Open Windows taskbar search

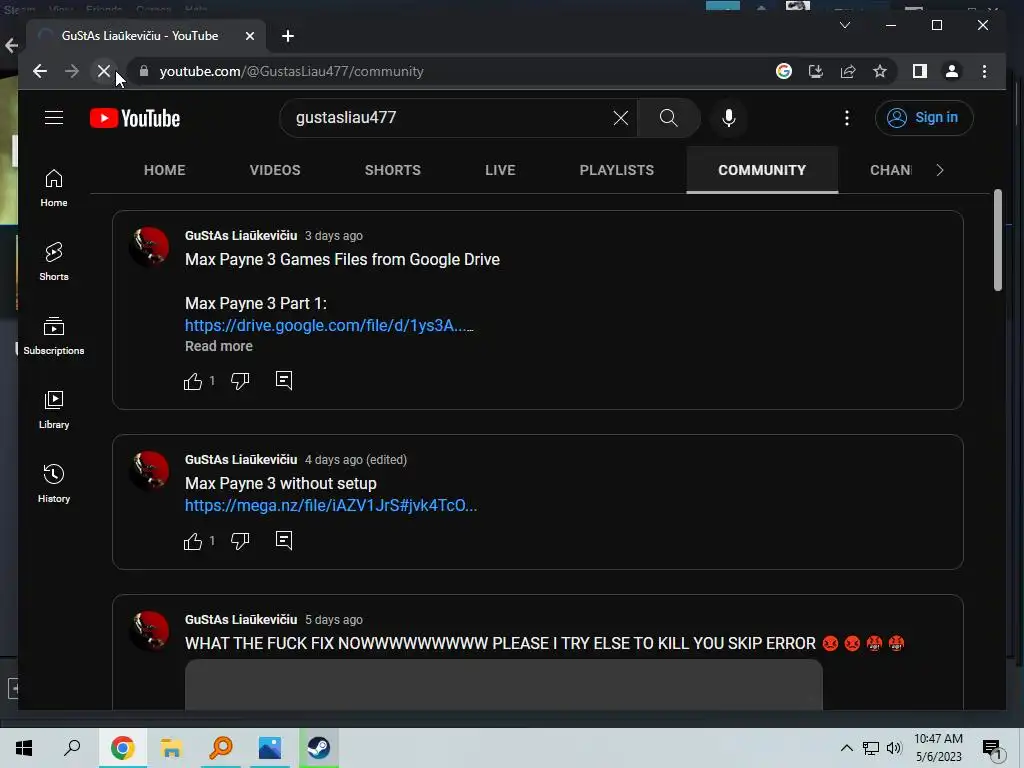(x=72, y=748)
